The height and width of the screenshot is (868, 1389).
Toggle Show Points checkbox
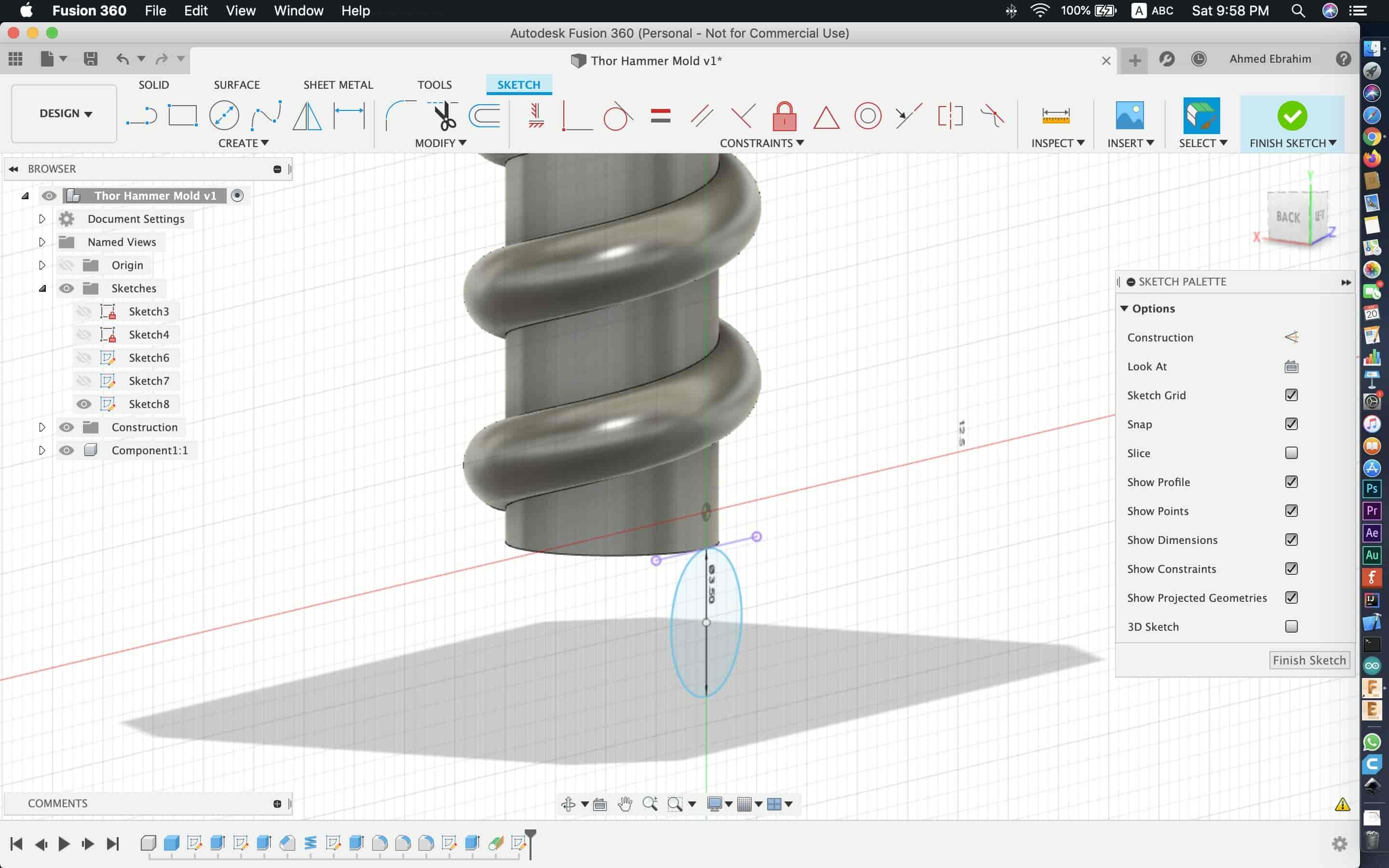[1292, 510]
